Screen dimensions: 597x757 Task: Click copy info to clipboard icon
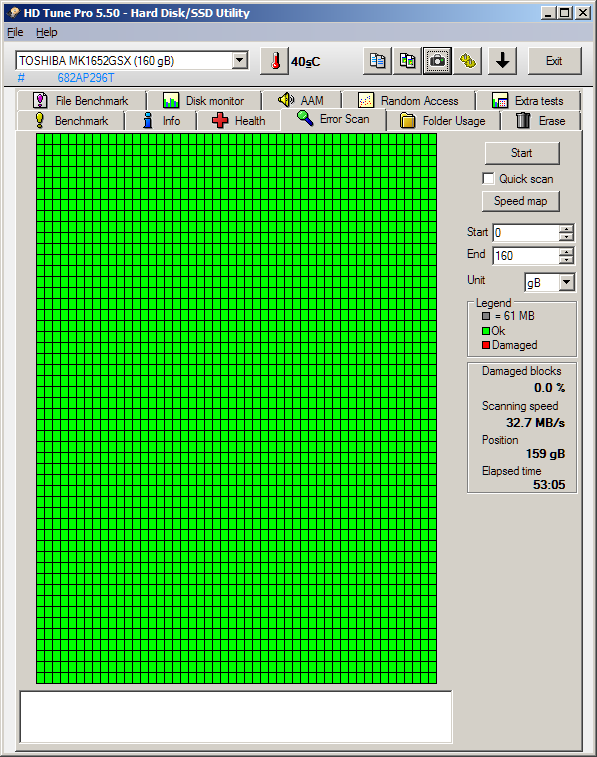[377, 61]
